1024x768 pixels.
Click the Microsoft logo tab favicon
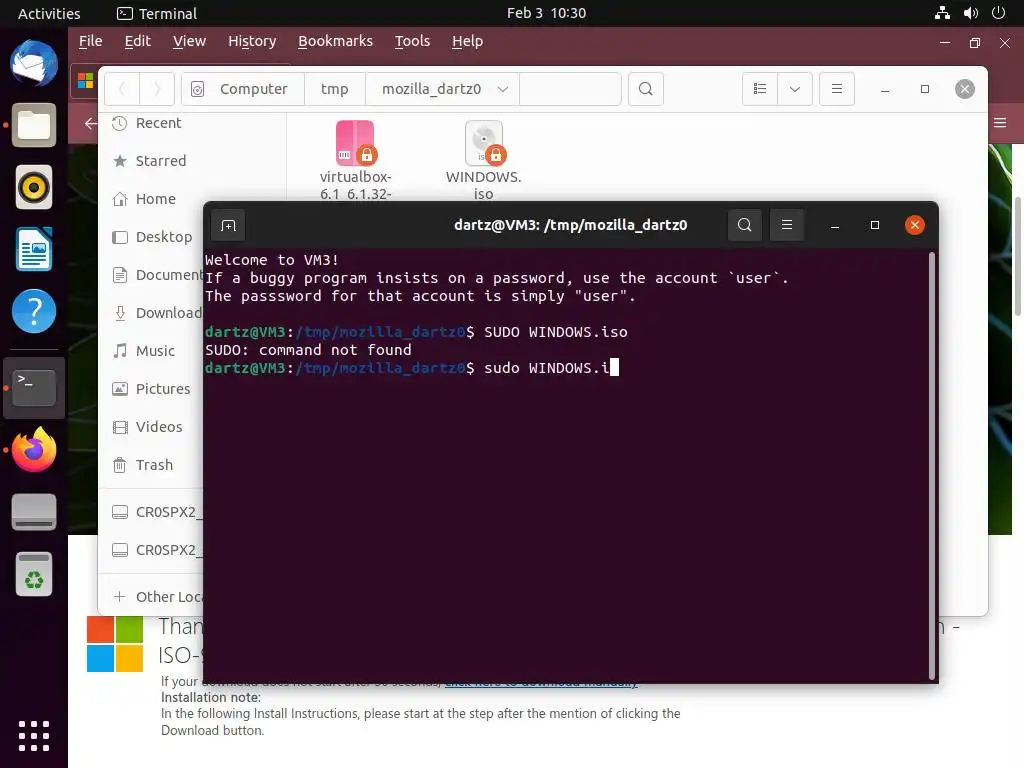point(86,81)
